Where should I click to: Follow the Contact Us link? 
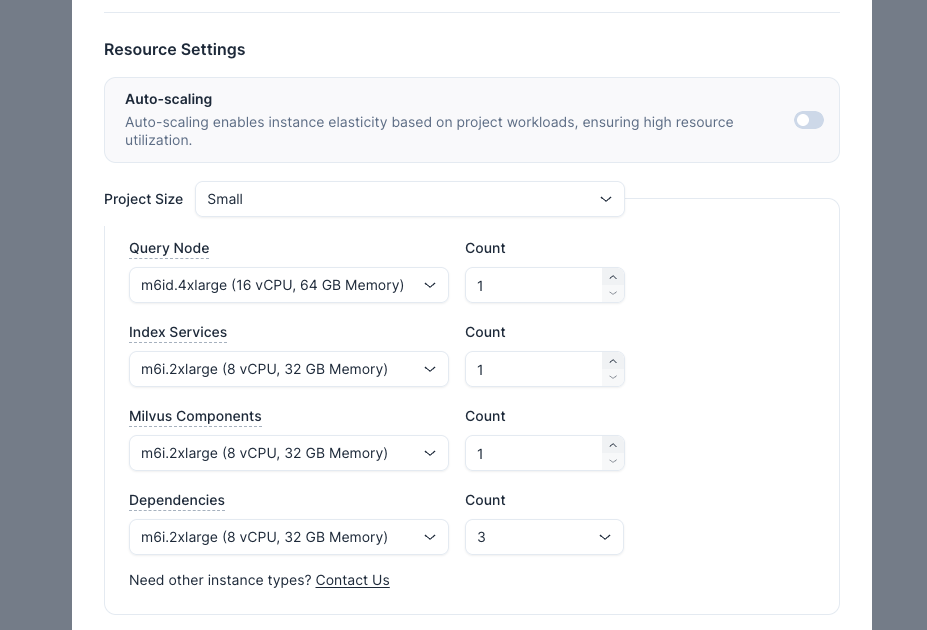352,580
